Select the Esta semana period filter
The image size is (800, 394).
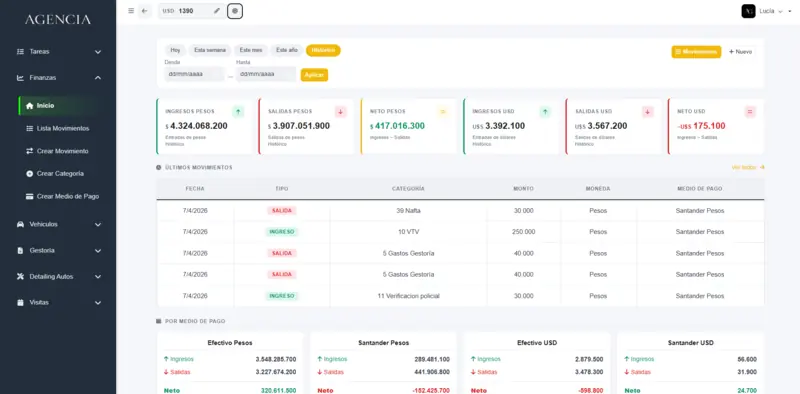pyautogui.click(x=210, y=51)
